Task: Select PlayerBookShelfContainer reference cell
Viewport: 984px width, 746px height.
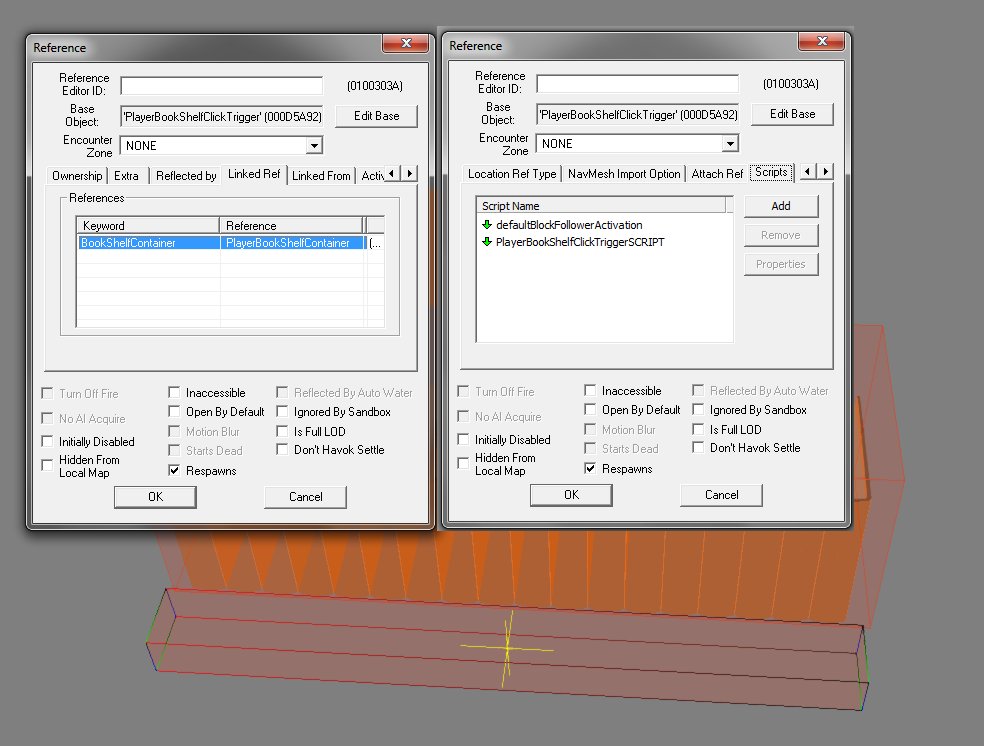Action: click(292, 243)
